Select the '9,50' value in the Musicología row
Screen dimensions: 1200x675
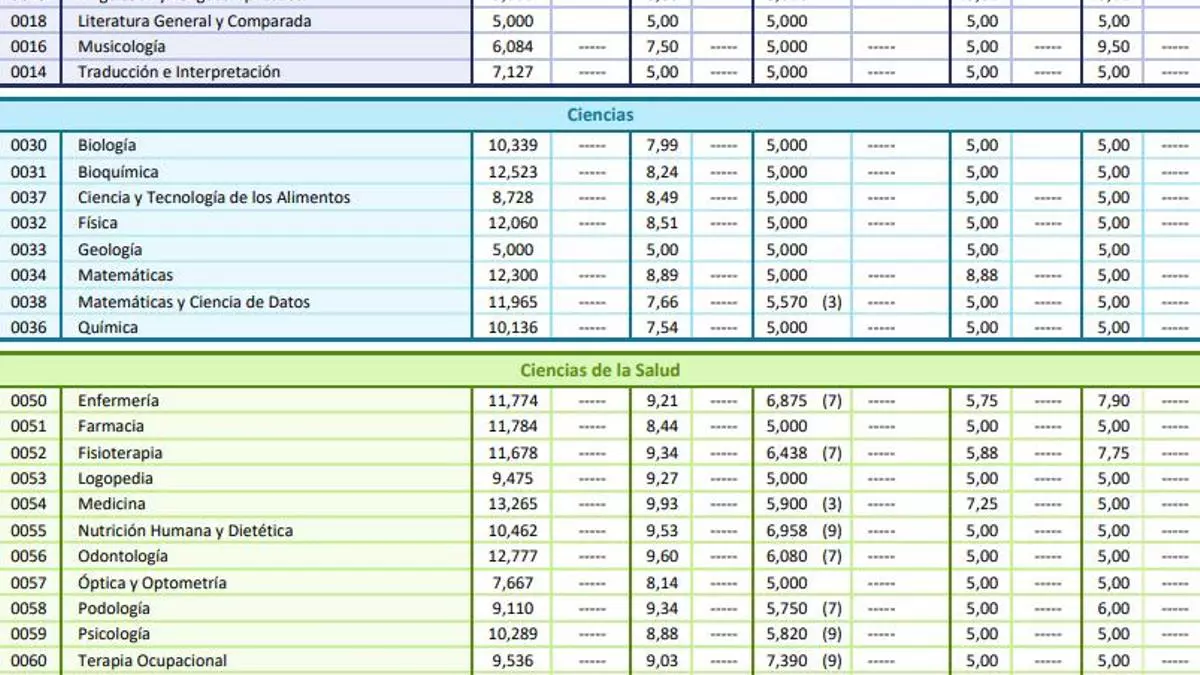click(x=1114, y=46)
